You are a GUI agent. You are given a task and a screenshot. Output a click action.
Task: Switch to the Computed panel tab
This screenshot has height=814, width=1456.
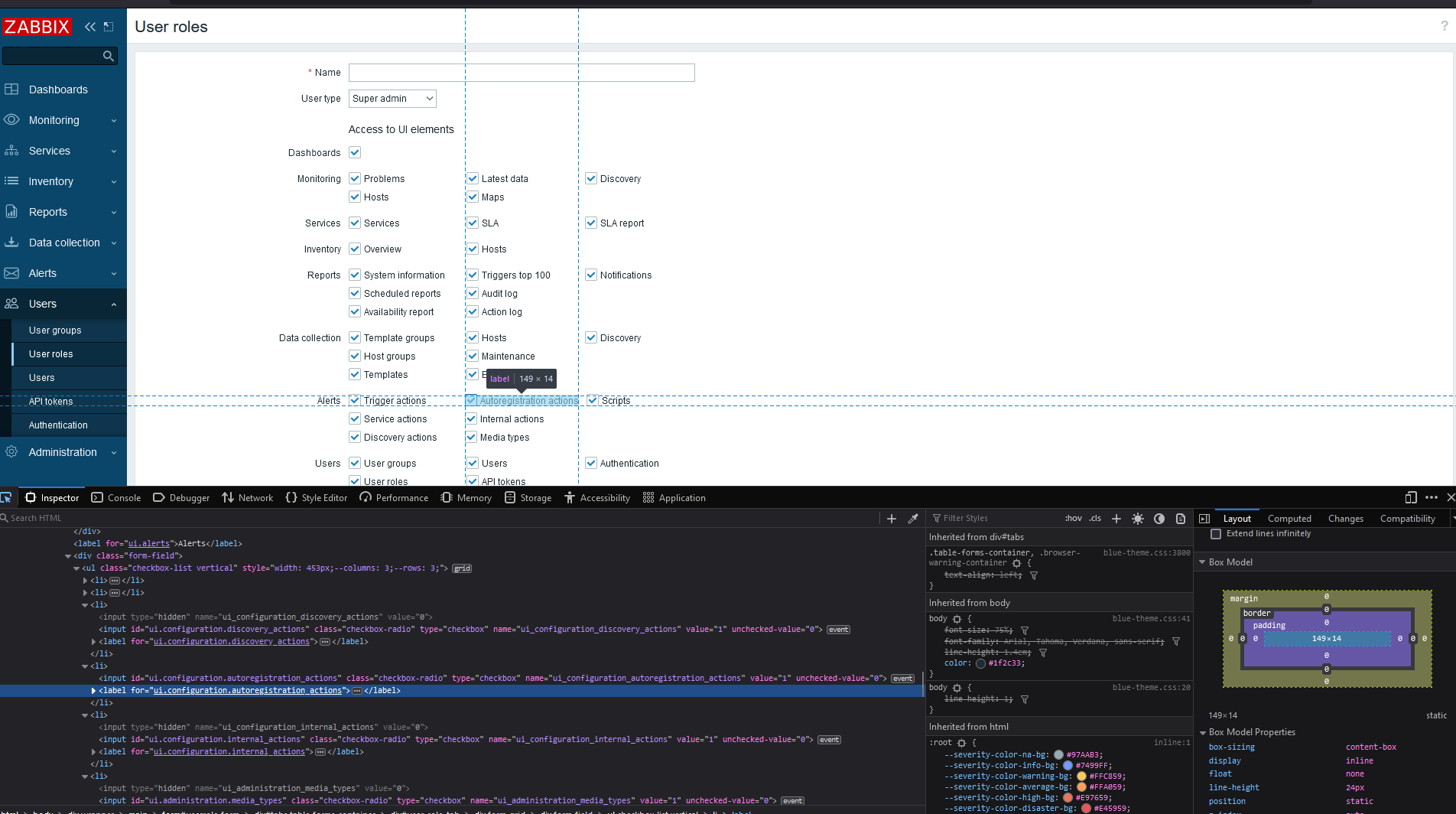point(1289,518)
